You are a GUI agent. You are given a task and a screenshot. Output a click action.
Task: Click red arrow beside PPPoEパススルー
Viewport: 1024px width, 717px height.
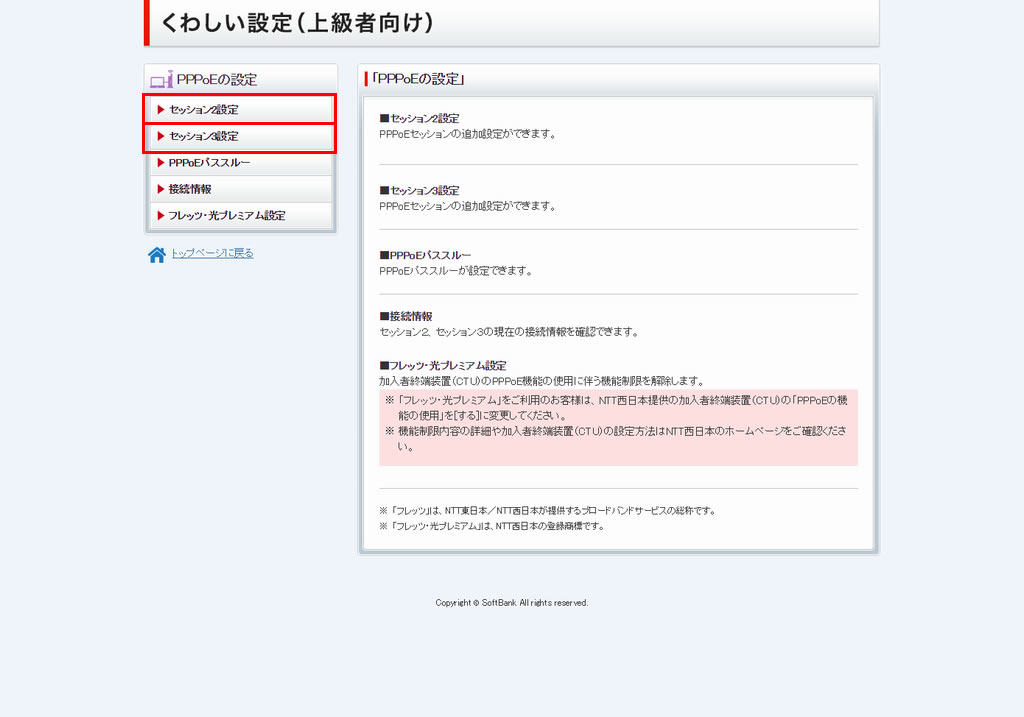click(160, 162)
